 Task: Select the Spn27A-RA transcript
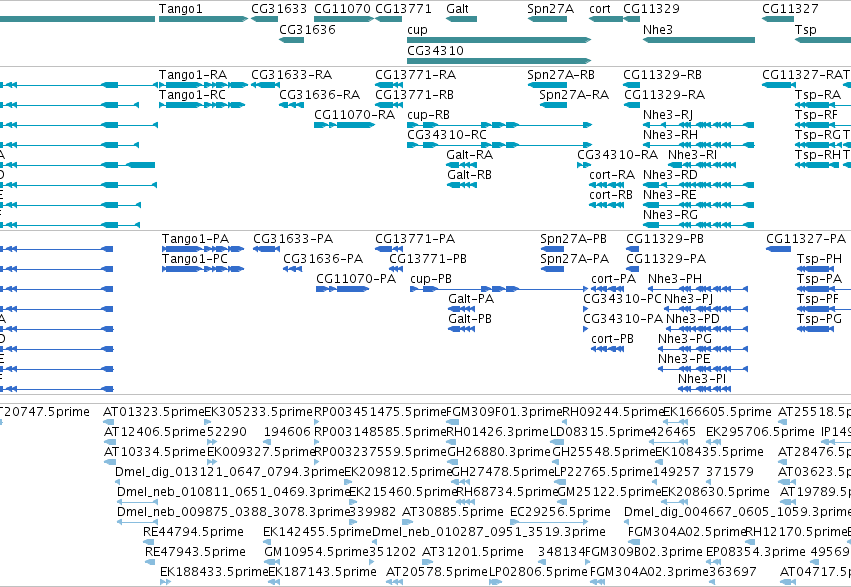pyautogui.click(x=552, y=105)
